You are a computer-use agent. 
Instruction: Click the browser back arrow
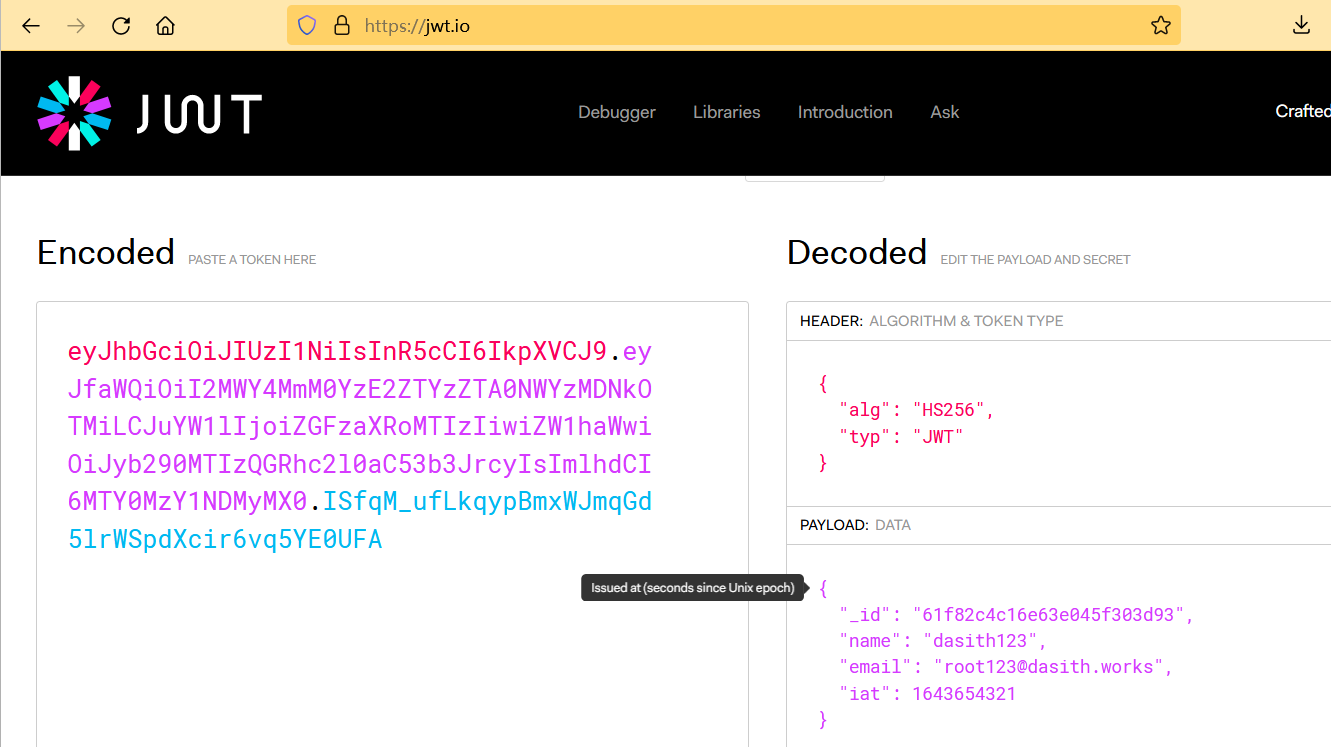point(31,26)
